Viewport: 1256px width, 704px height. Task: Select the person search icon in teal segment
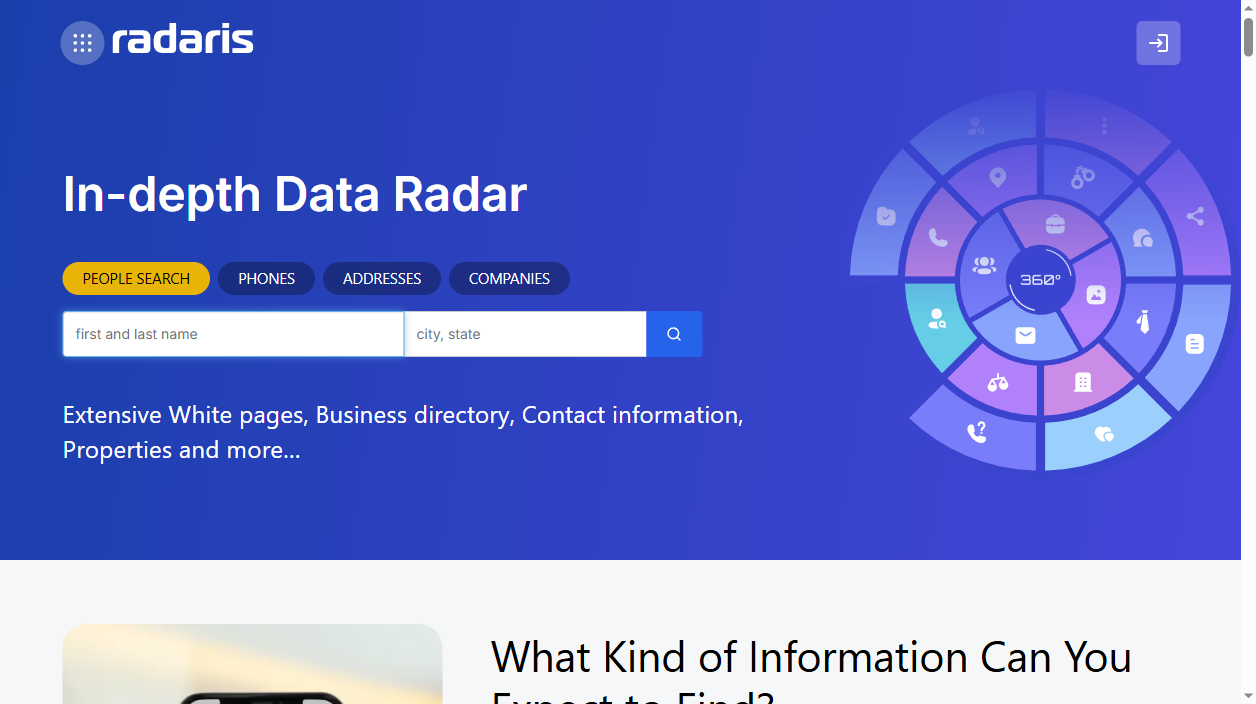(x=938, y=319)
